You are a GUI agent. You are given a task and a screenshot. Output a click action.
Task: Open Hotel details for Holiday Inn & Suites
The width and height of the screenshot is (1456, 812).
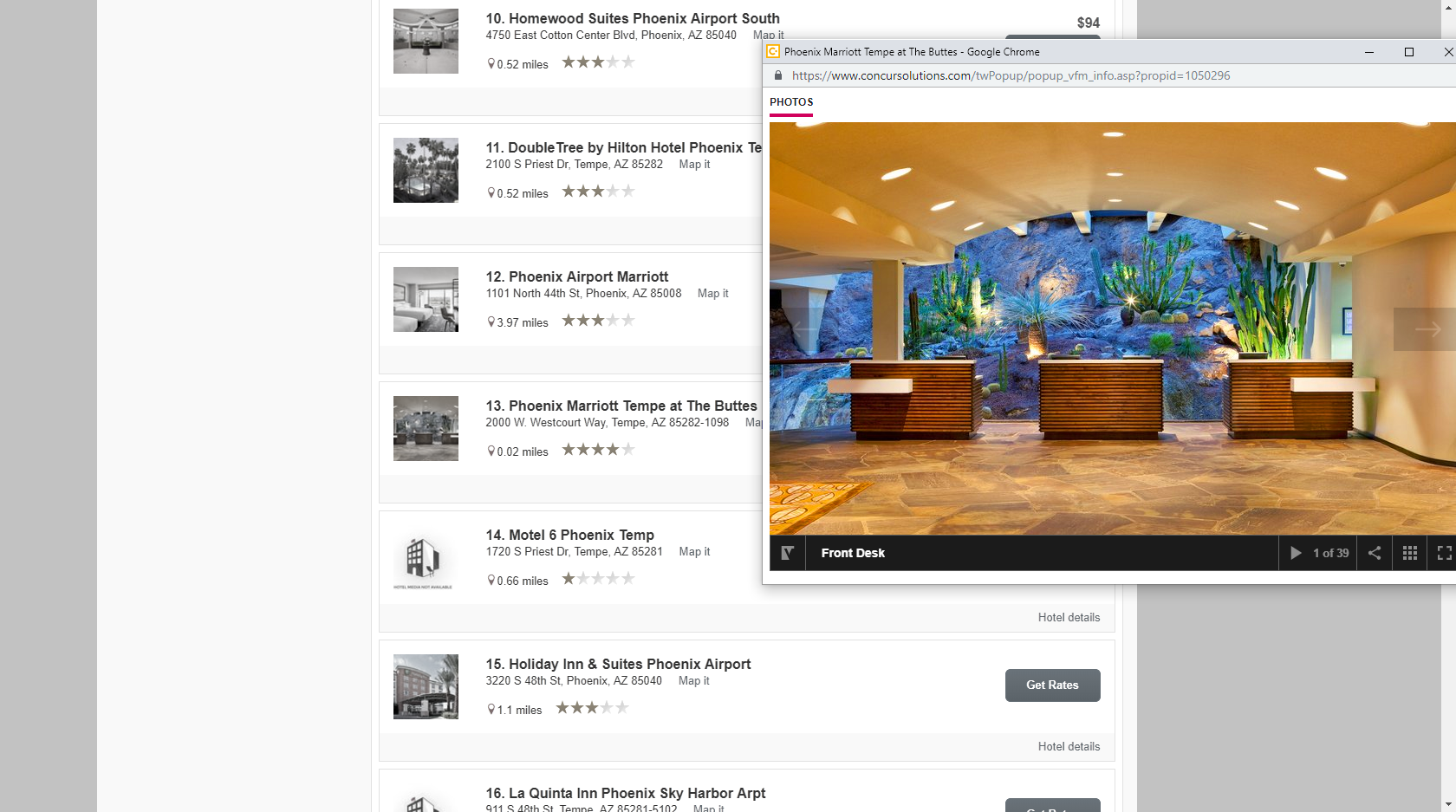click(1069, 747)
